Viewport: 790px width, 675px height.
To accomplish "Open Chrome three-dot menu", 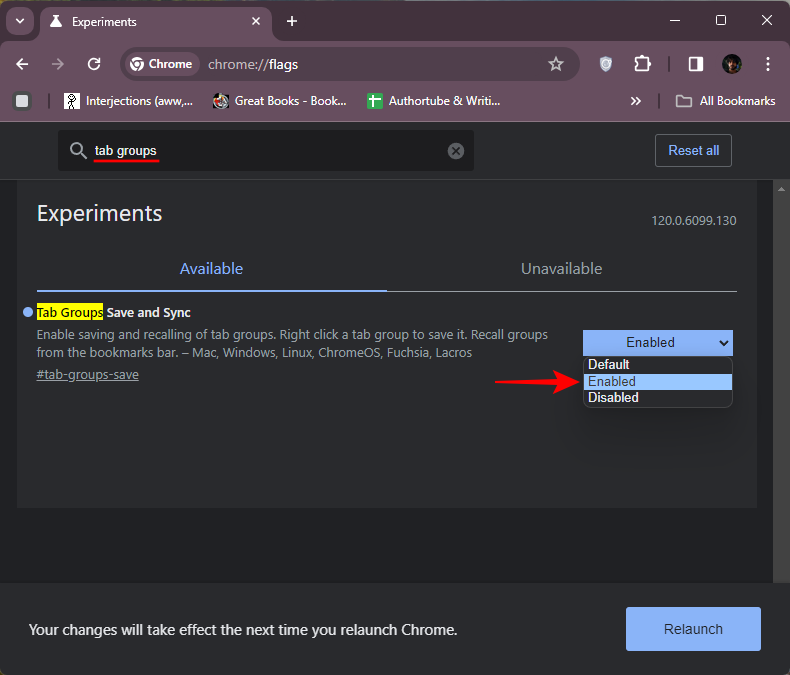I will coord(768,64).
